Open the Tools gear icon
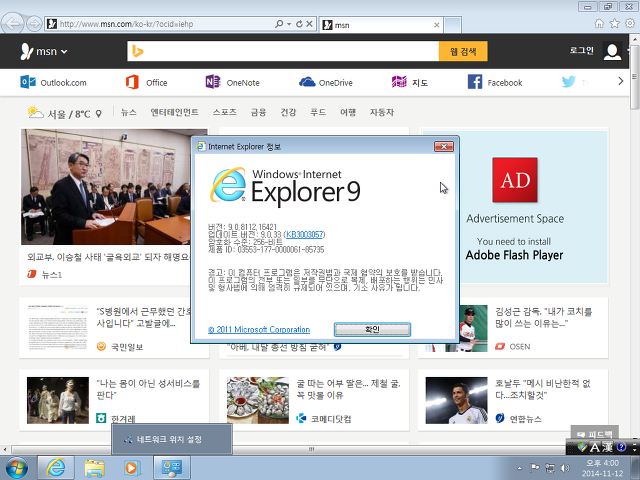This screenshot has height=480, width=640. pyautogui.click(x=630, y=24)
